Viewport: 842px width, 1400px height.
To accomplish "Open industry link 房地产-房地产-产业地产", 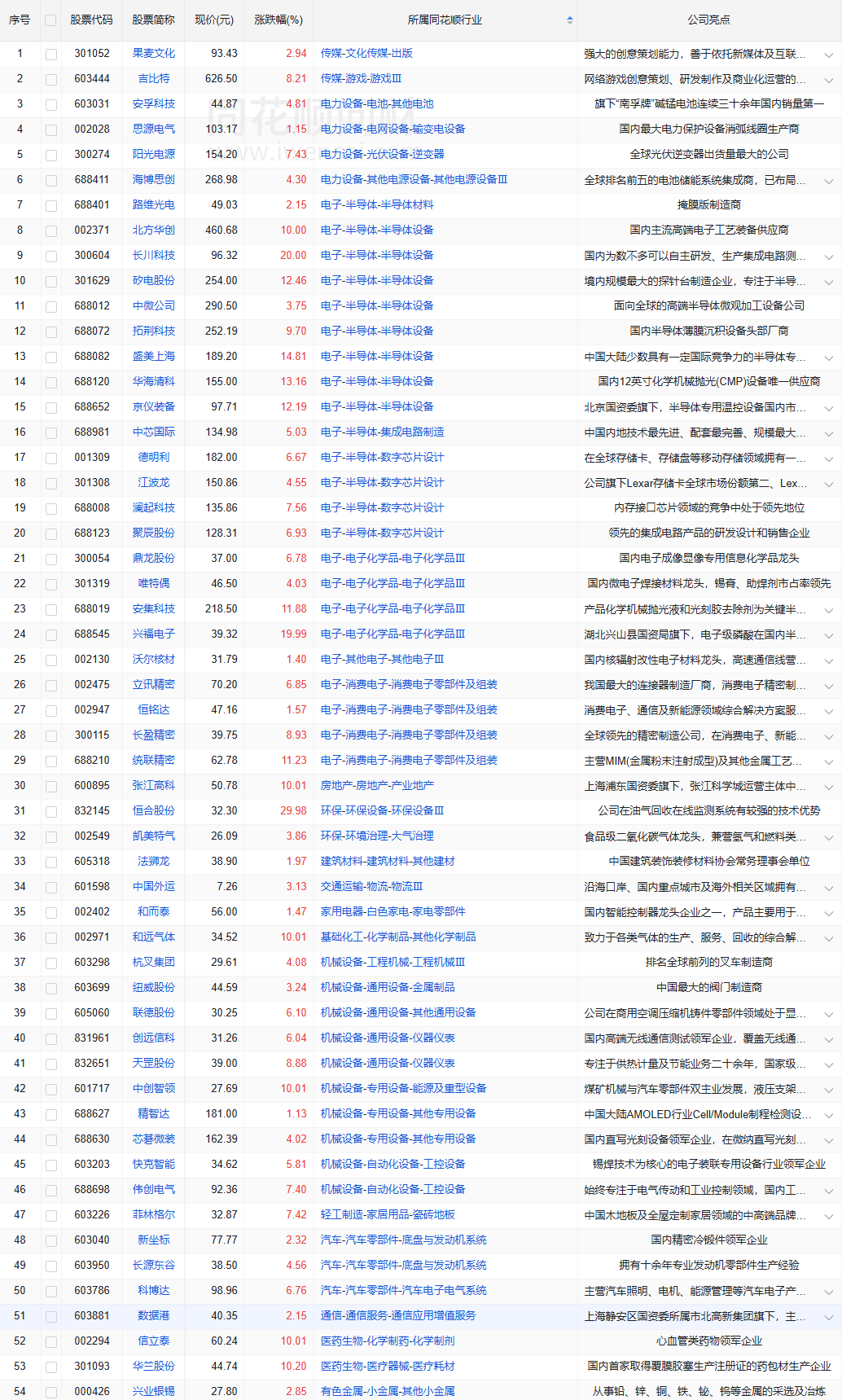I will pos(377,786).
